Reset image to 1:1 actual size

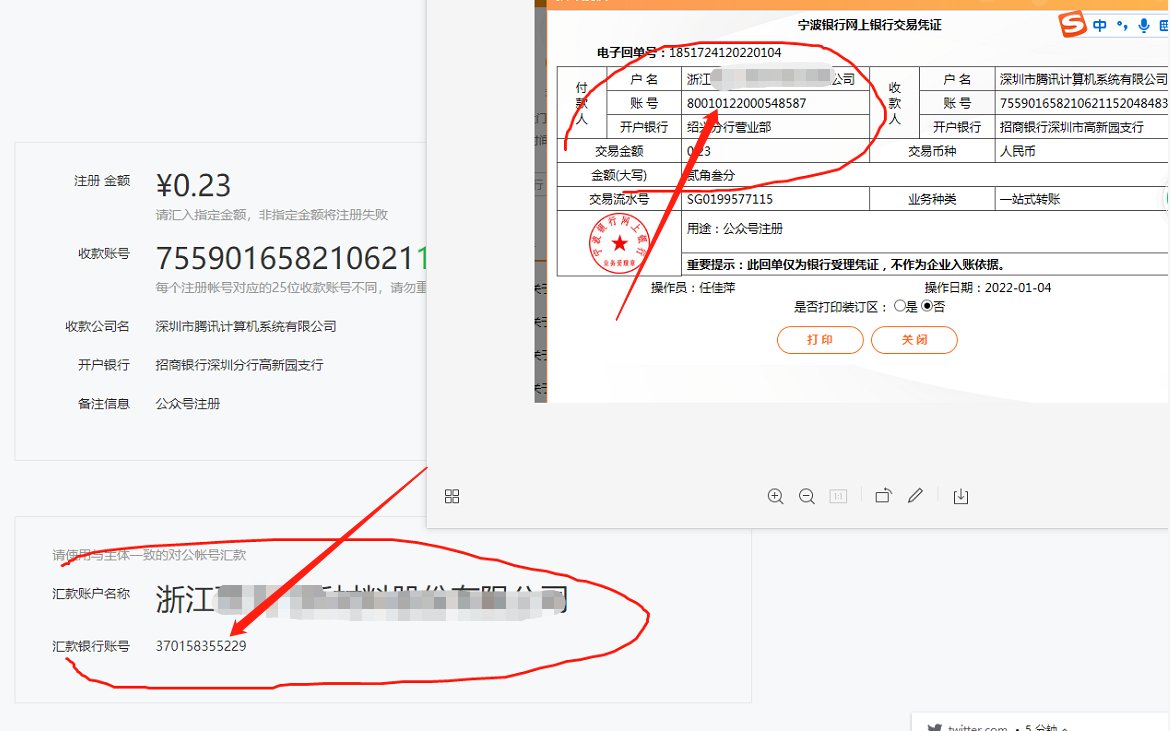click(838, 496)
